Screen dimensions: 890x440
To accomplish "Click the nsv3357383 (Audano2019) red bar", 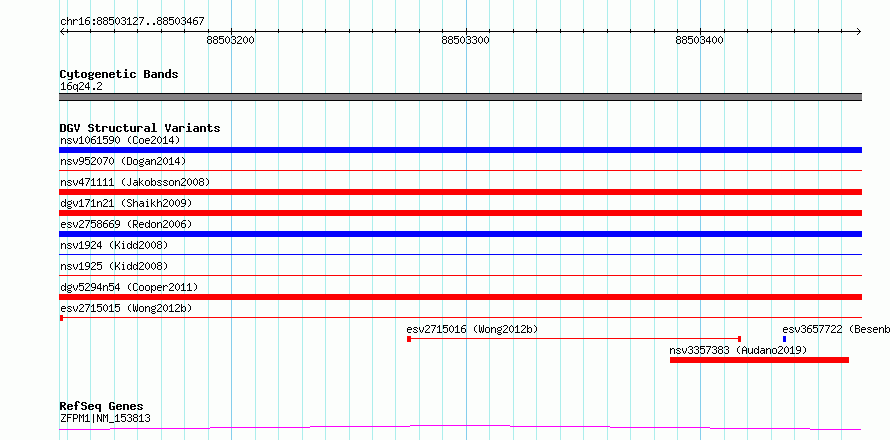I will pyautogui.click(x=759, y=360).
